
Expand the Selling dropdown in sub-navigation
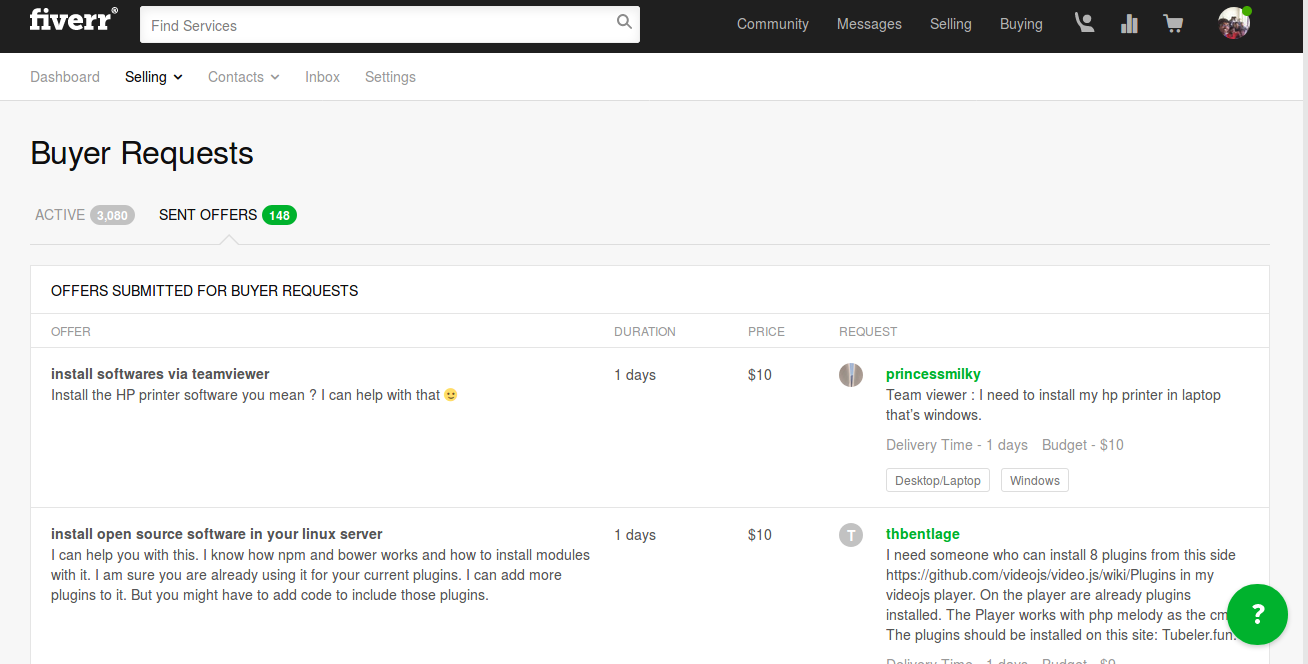tap(154, 77)
